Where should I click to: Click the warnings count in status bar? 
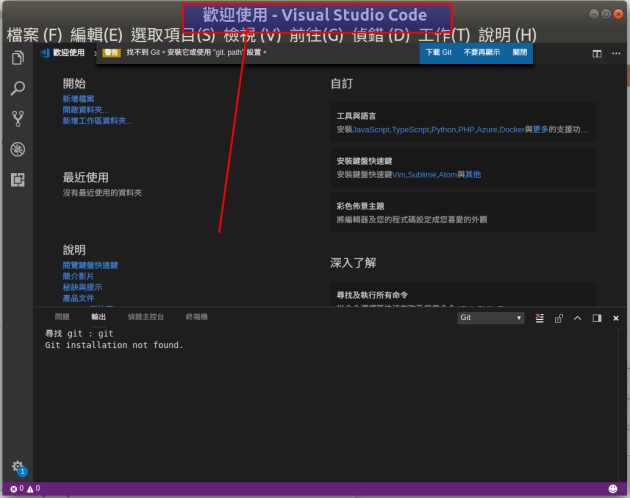pos(33,488)
